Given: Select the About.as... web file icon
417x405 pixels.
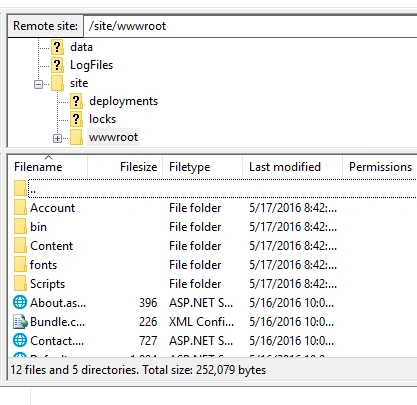Looking at the screenshot, I should coord(20,303).
